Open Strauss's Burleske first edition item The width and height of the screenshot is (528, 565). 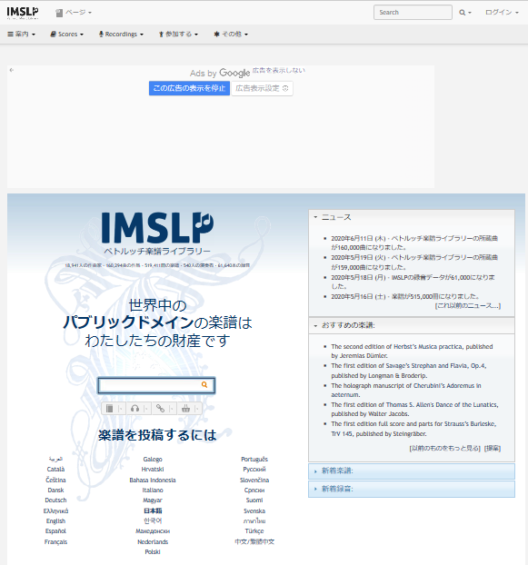(x=414, y=428)
